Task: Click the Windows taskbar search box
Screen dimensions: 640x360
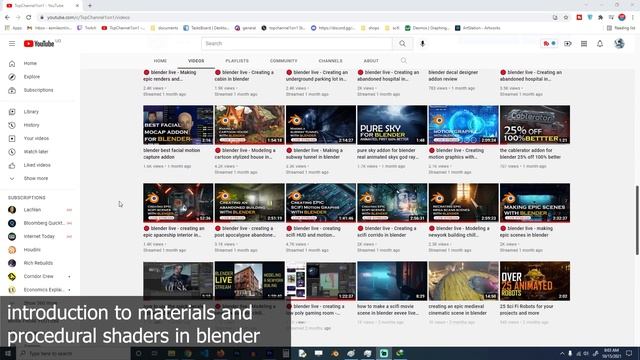Action: 73,353
